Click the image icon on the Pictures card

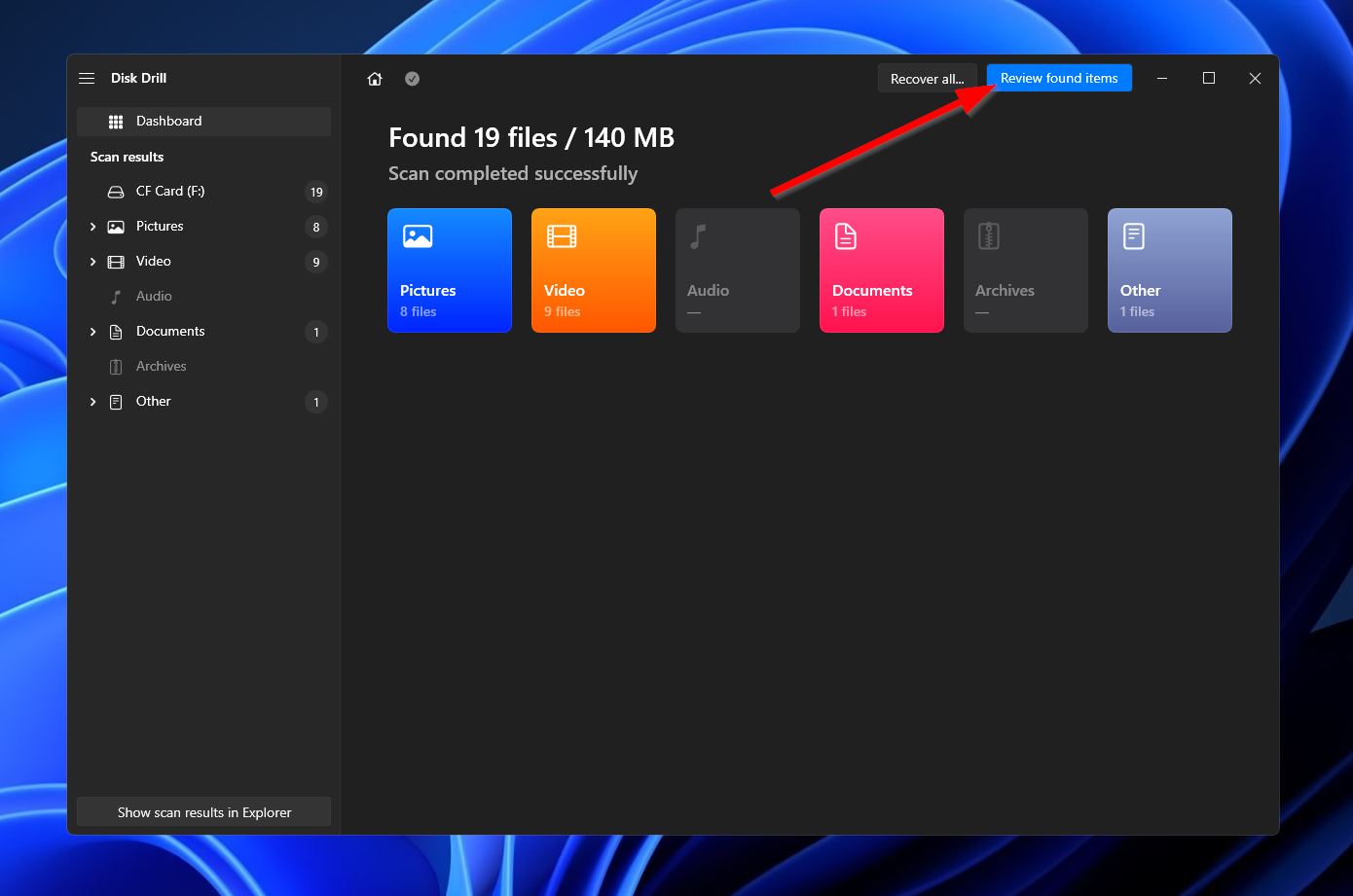pos(418,236)
